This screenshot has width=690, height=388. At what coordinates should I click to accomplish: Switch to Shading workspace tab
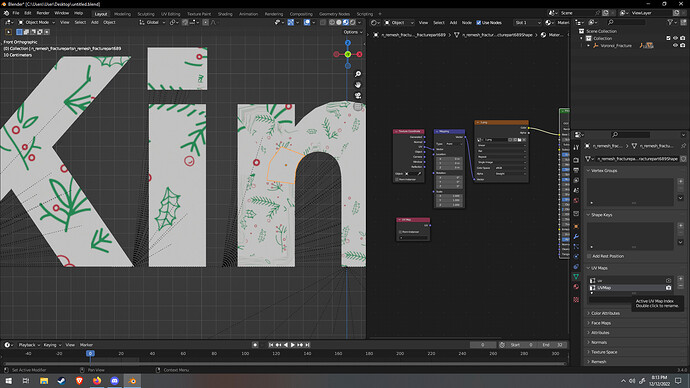(225, 14)
